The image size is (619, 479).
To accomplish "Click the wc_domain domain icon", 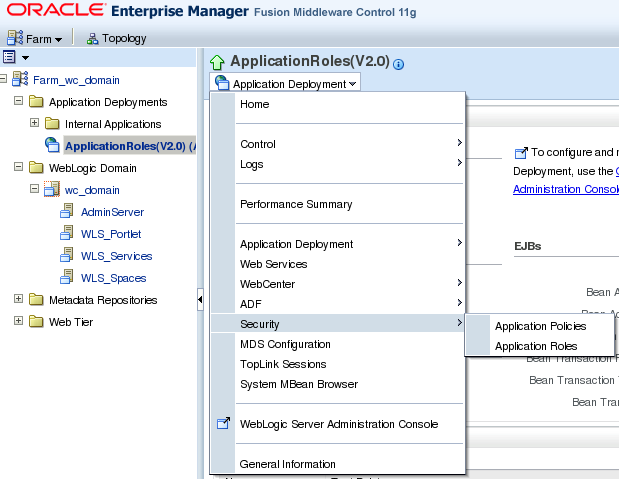I will (52, 189).
